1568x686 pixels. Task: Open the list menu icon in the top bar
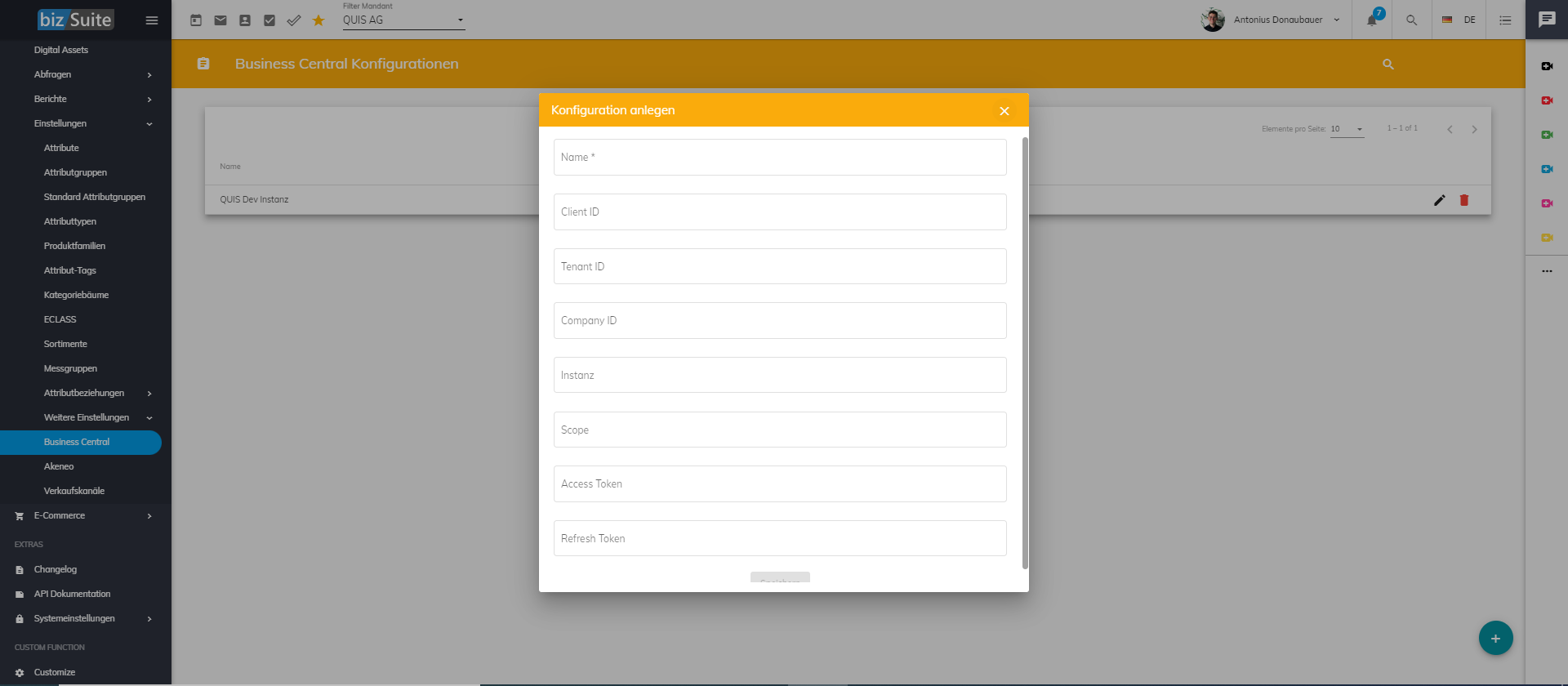[x=1505, y=20]
